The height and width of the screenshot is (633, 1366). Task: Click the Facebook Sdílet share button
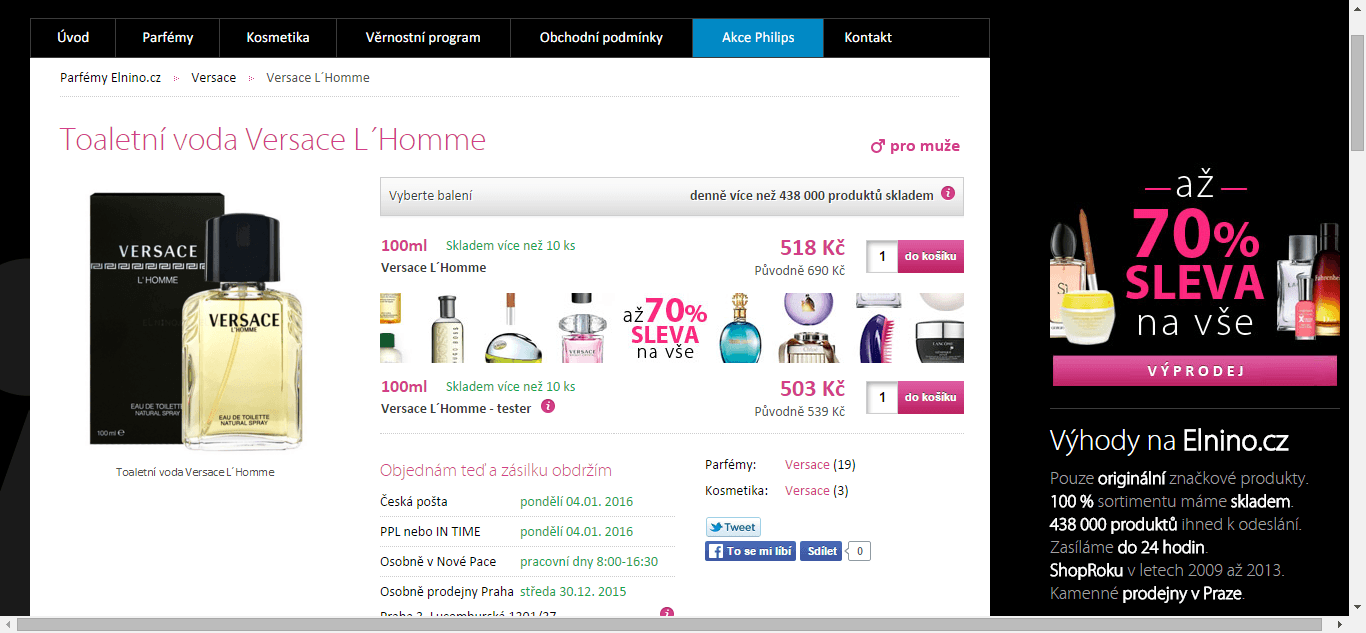[820, 551]
